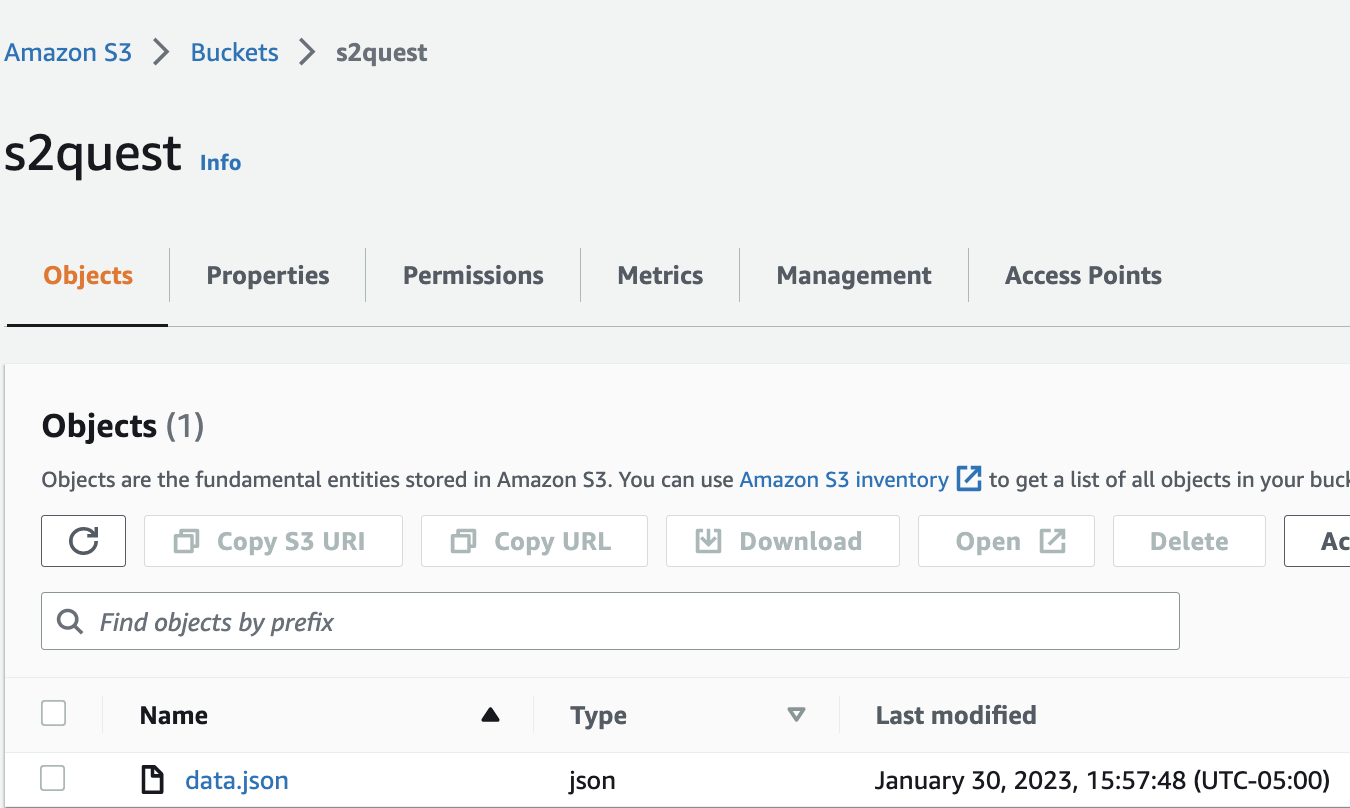The image size is (1350, 808).
Task: Open the Management tab
Action: tap(854, 276)
